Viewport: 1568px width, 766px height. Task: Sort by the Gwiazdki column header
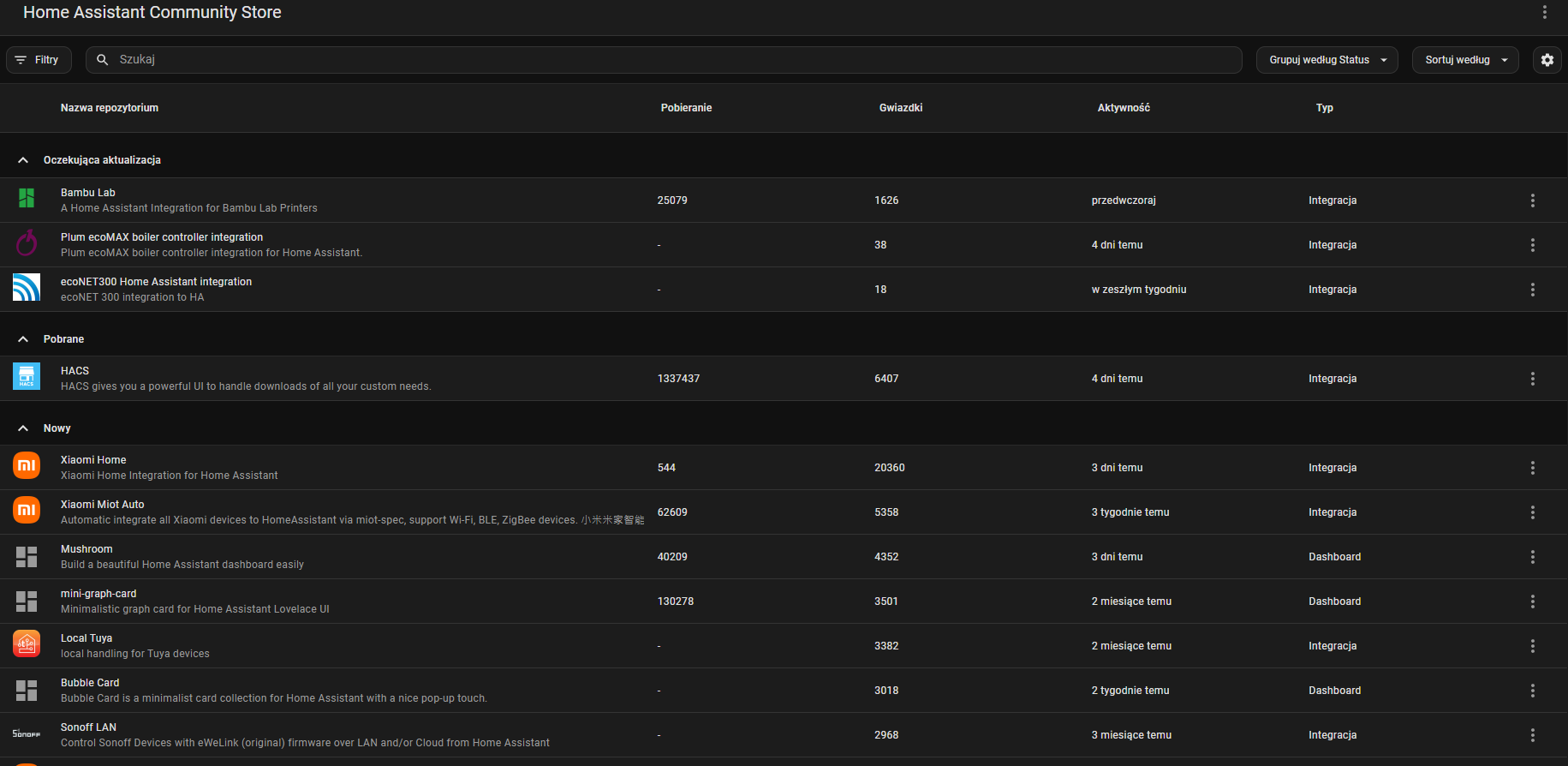[900, 108]
